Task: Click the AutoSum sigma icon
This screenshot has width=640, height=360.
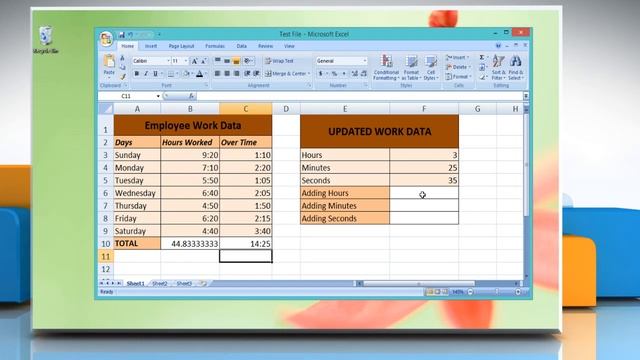Action: point(482,58)
